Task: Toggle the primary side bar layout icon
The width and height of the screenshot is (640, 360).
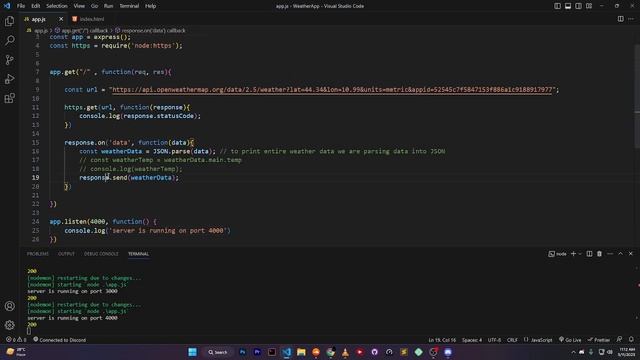Action: pyautogui.click(x=557, y=6)
